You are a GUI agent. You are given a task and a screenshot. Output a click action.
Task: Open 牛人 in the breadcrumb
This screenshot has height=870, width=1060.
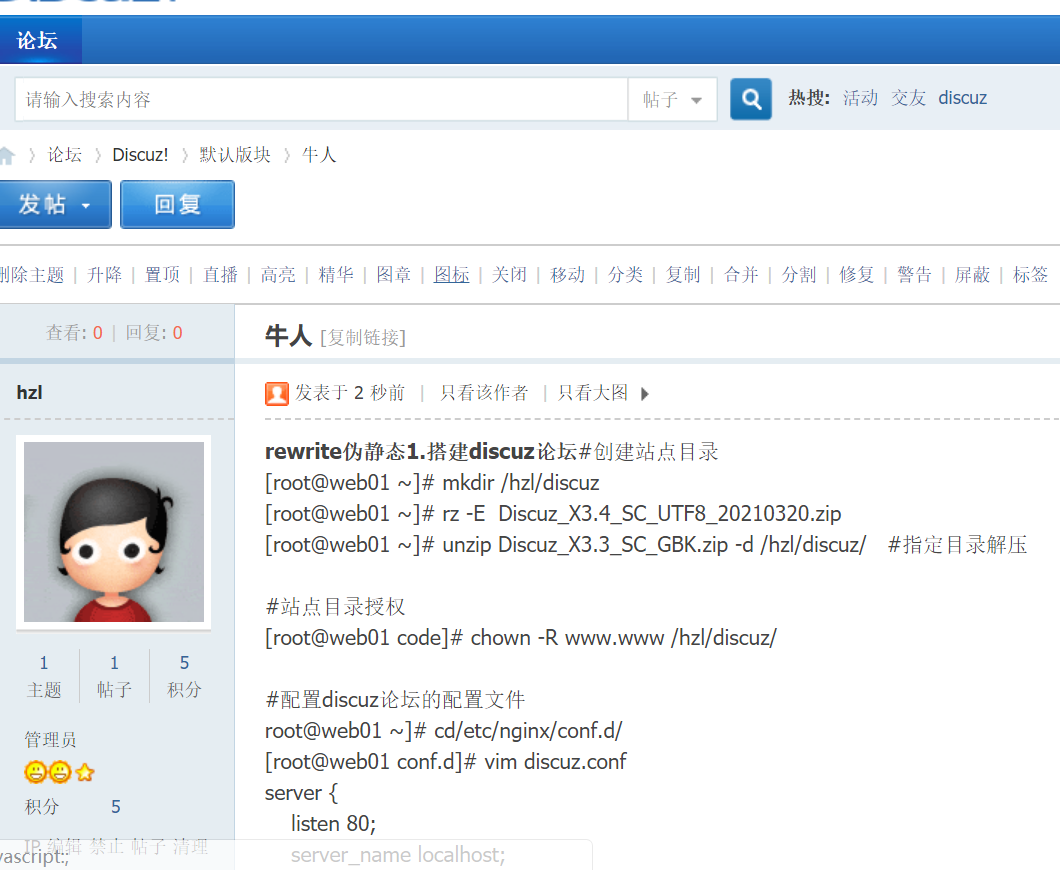click(319, 155)
